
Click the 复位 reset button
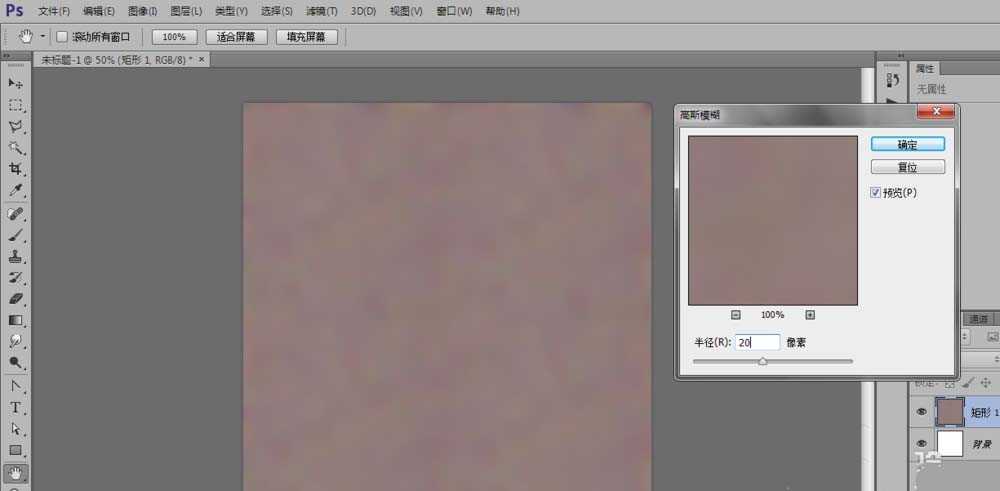(x=907, y=168)
